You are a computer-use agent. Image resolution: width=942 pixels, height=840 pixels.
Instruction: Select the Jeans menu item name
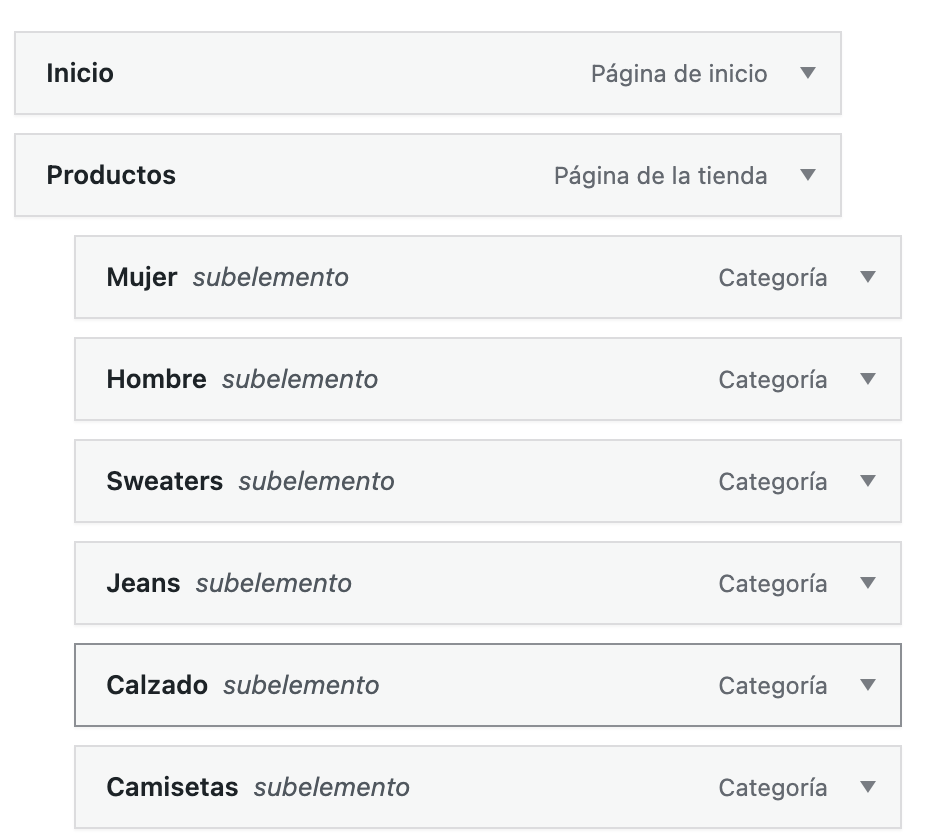click(x=143, y=583)
